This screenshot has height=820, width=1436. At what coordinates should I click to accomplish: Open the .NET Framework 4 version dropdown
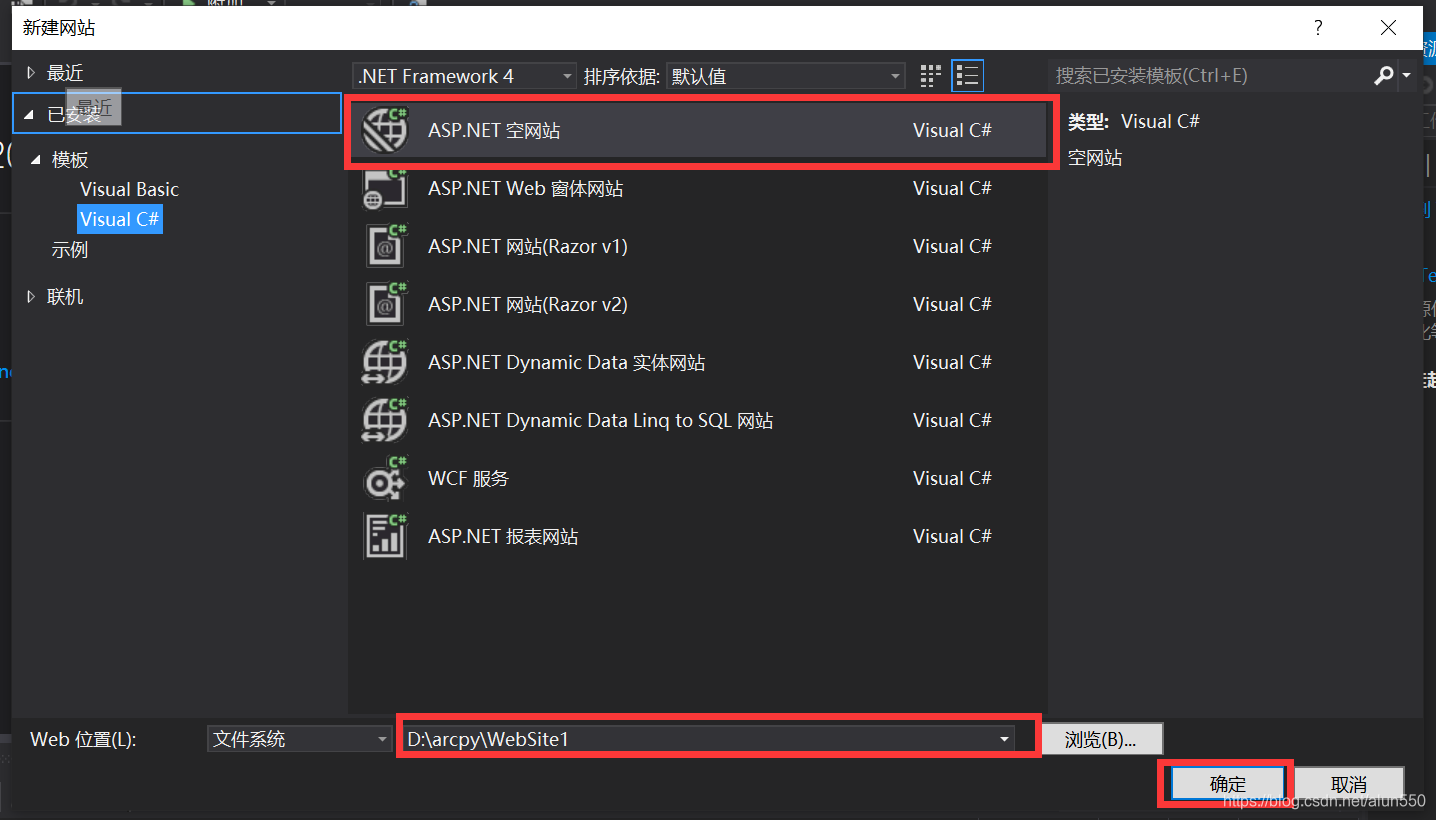pos(463,75)
